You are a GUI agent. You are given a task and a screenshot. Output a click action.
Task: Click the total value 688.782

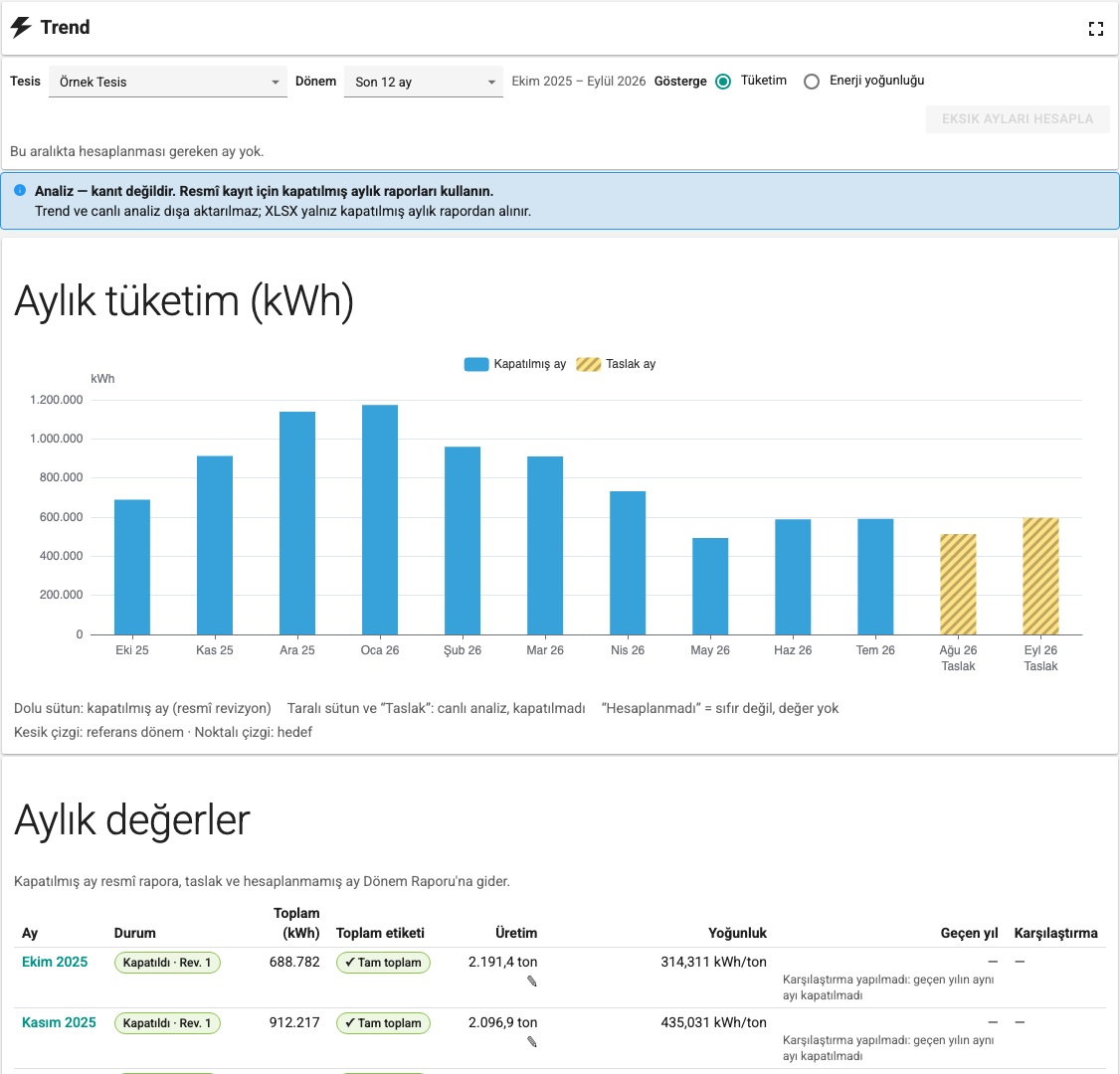tap(294, 962)
